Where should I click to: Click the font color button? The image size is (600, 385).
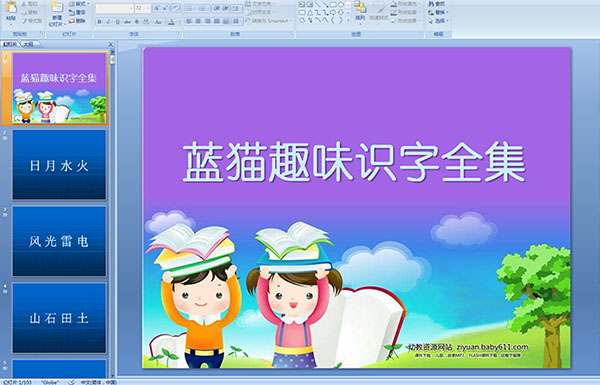coord(171,22)
